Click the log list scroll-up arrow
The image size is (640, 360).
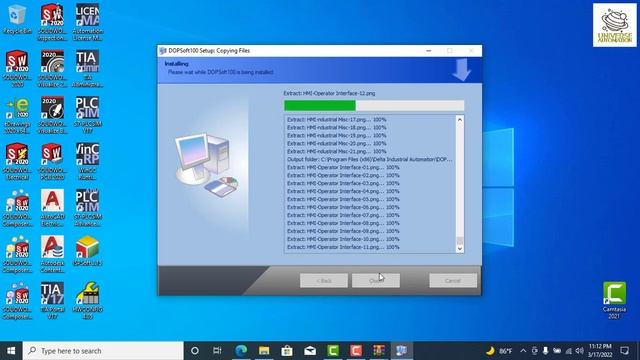tap(460, 120)
